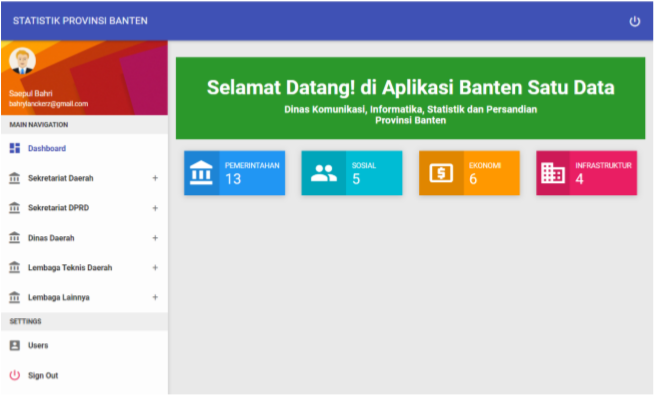Click the Statistik Provinsi Banten title
656x397 pixels.
[80, 21]
